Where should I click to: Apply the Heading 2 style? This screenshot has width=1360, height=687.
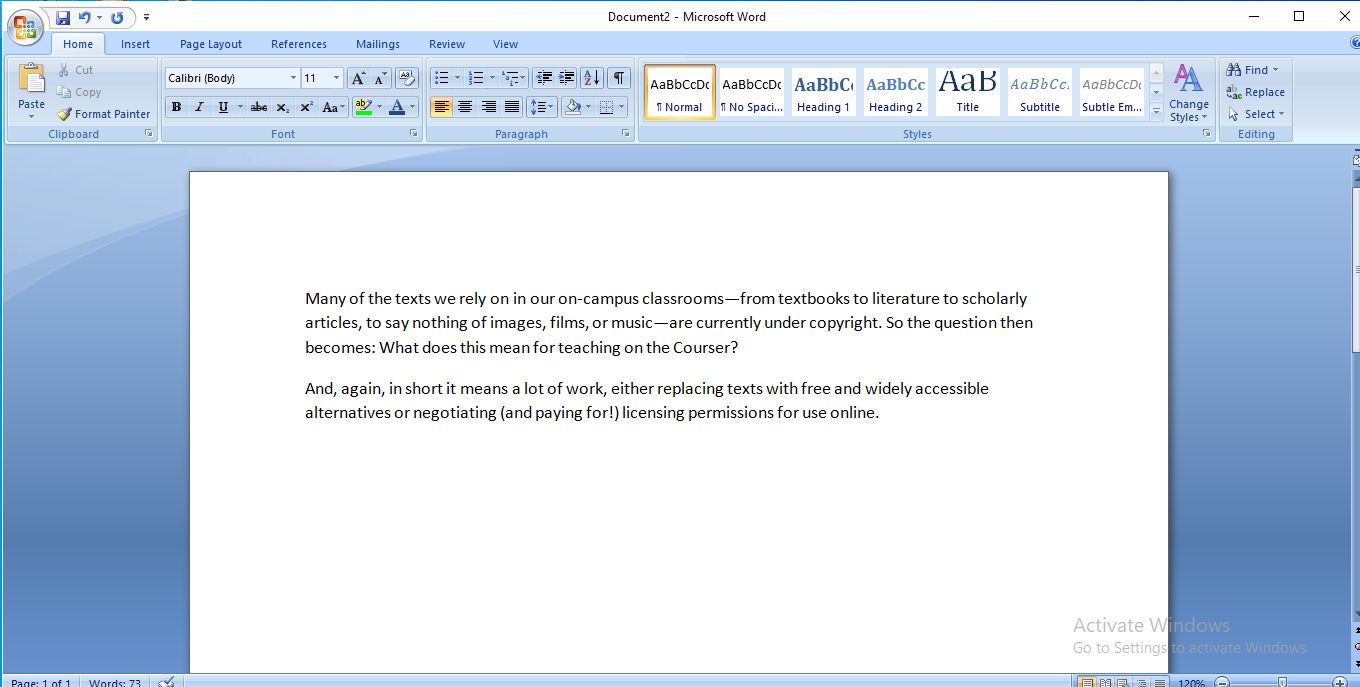click(x=896, y=92)
